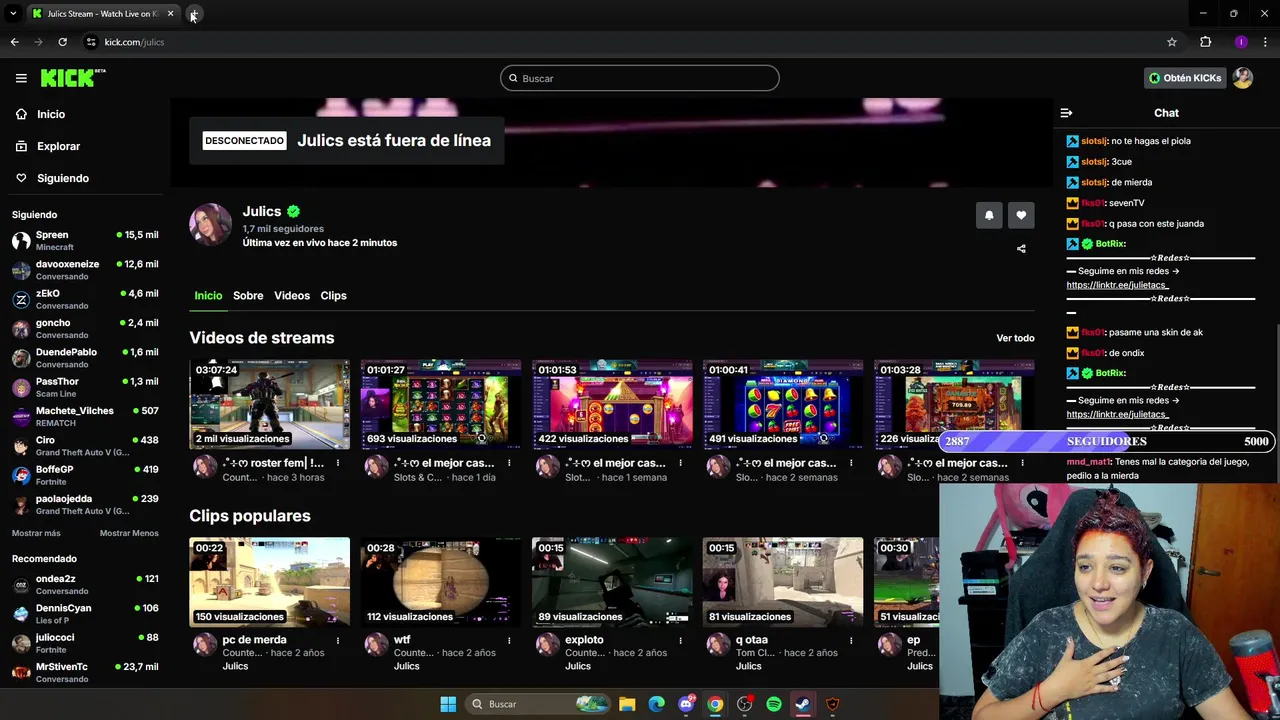Play the 'pc de merda' clip thumbnail
1280x720 pixels.
pyautogui.click(x=270, y=582)
